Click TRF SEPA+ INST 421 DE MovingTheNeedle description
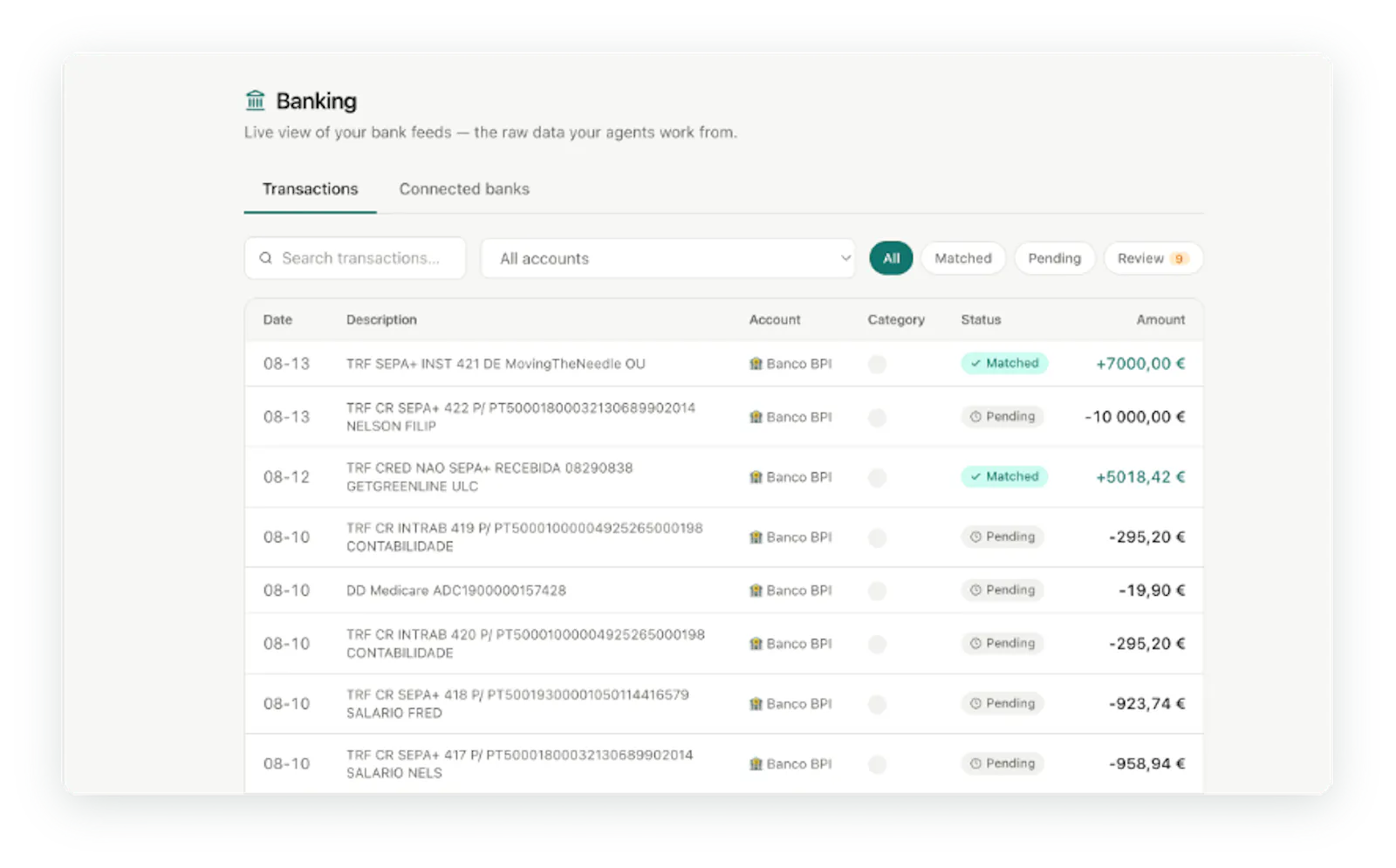 pos(496,364)
